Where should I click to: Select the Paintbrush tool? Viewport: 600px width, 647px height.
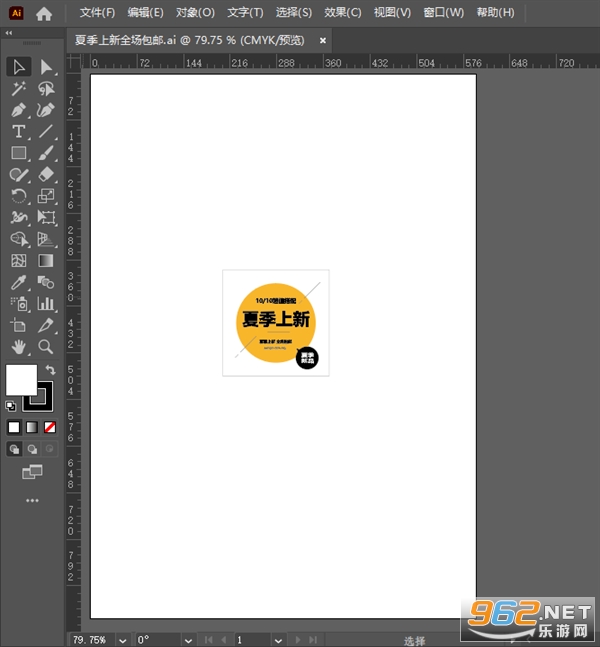tap(46, 153)
